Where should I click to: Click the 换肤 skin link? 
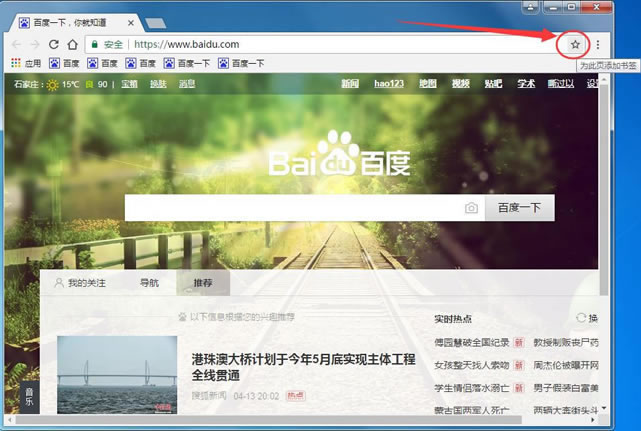pyautogui.click(x=158, y=84)
